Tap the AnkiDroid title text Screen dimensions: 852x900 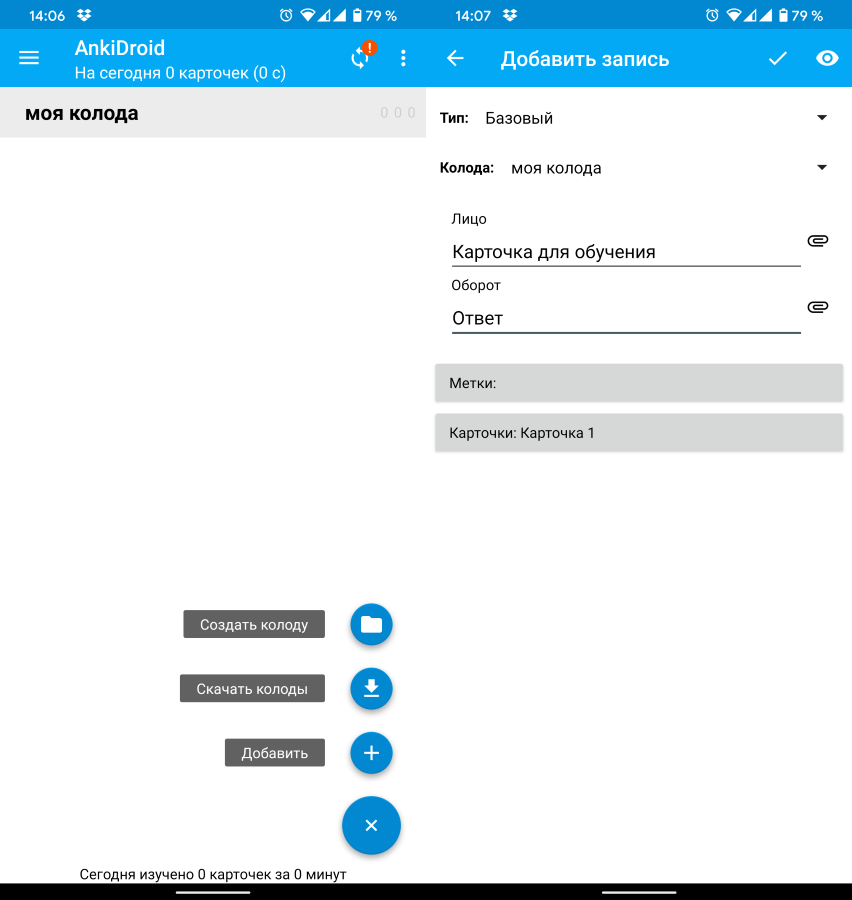119,48
